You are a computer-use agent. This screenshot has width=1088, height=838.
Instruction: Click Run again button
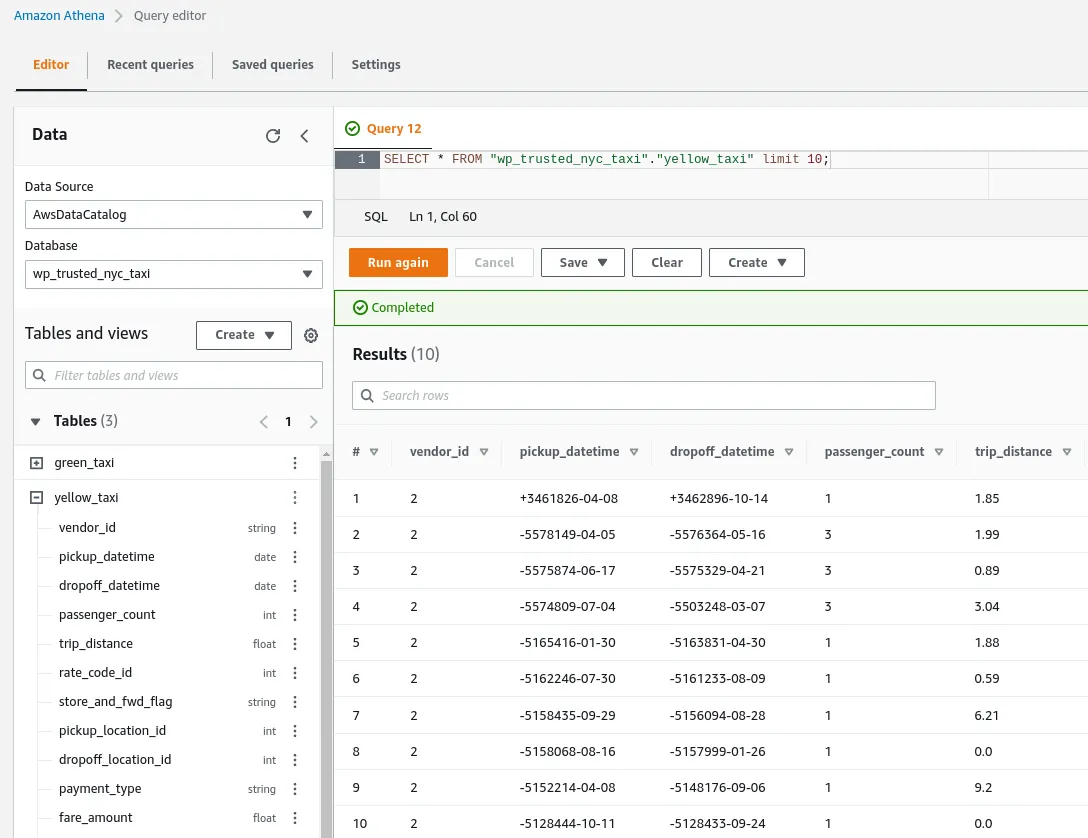(398, 262)
